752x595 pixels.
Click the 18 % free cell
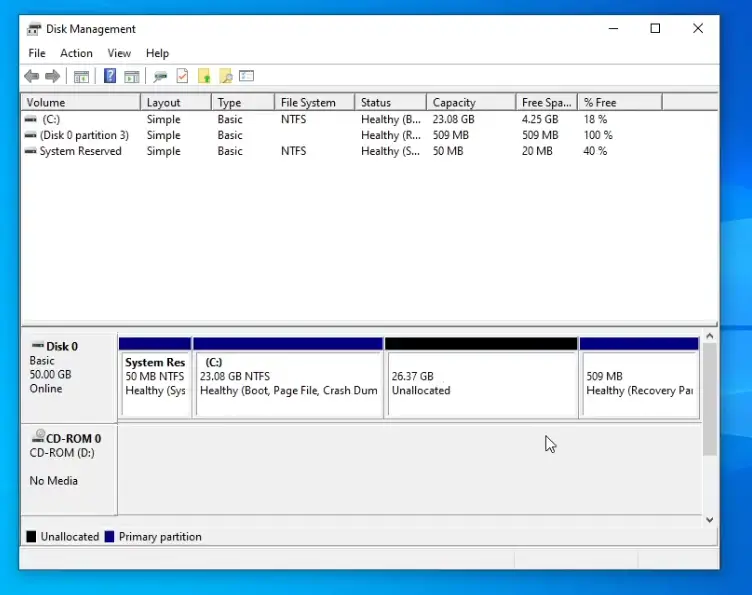pyautogui.click(x=595, y=119)
